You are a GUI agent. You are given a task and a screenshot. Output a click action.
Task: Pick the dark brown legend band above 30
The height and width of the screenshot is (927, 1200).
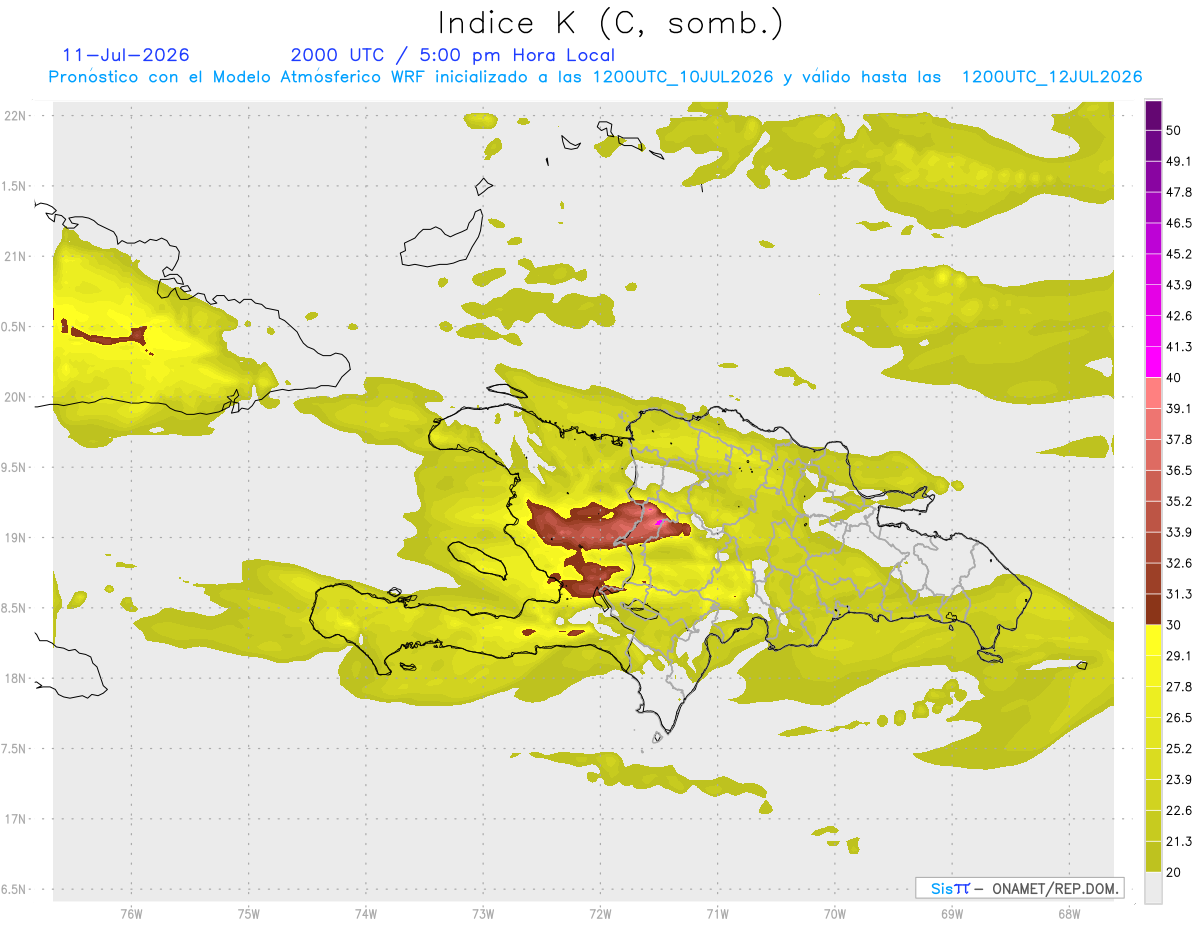click(x=1153, y=610)
